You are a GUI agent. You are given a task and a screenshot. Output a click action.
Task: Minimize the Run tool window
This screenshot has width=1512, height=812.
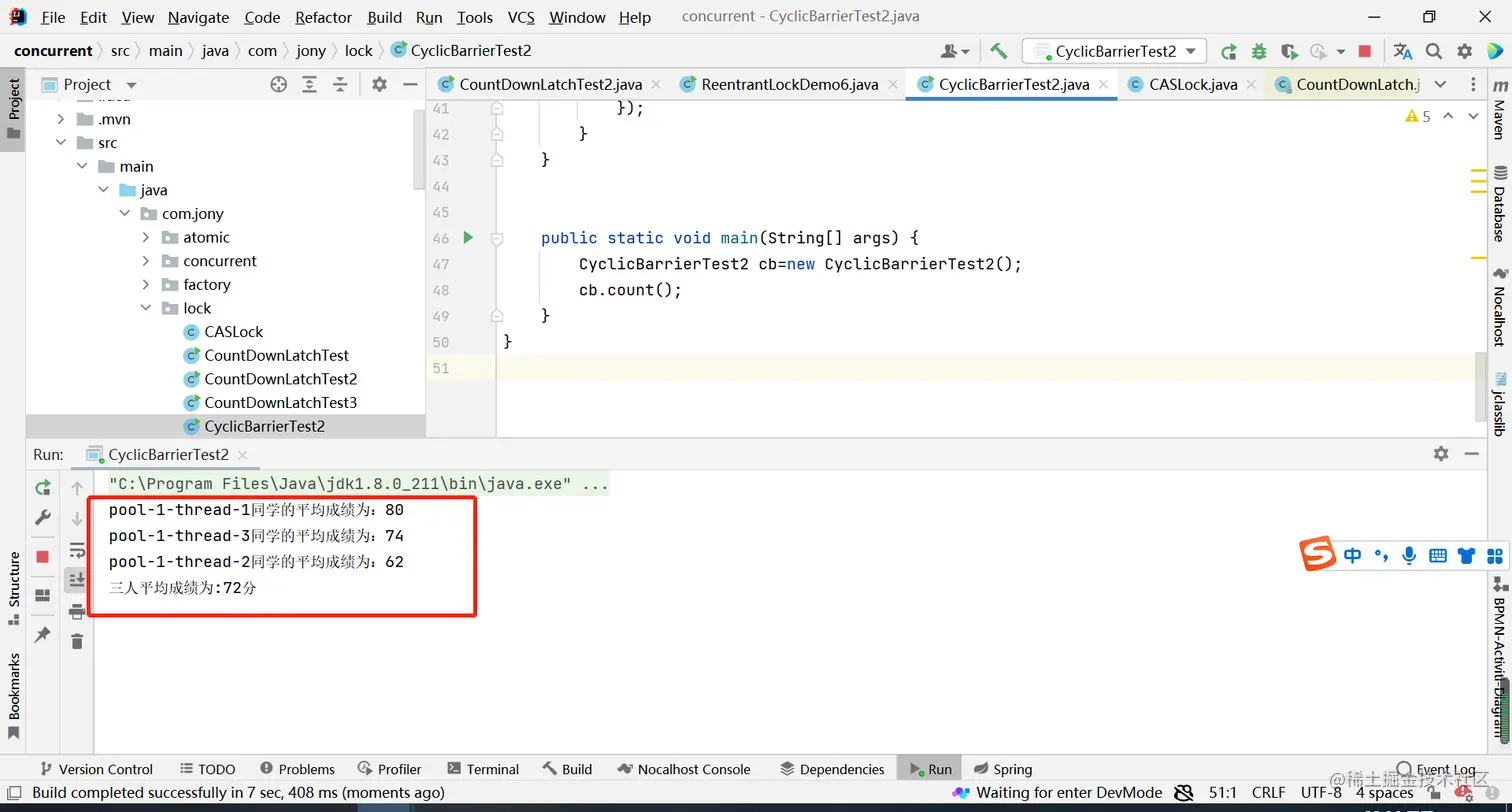(1471, 453)
